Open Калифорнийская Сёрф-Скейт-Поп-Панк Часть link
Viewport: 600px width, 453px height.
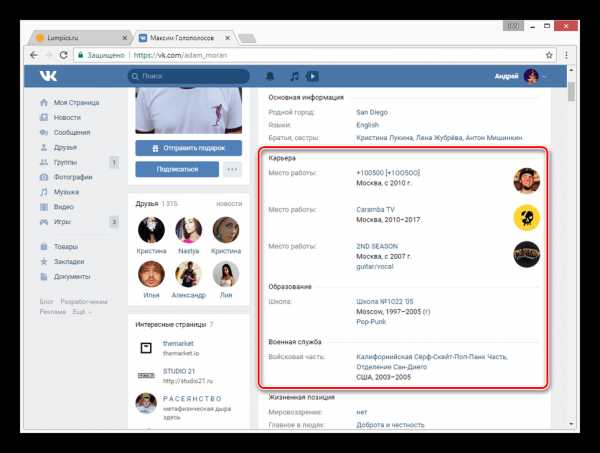click(x=432, y=362)
